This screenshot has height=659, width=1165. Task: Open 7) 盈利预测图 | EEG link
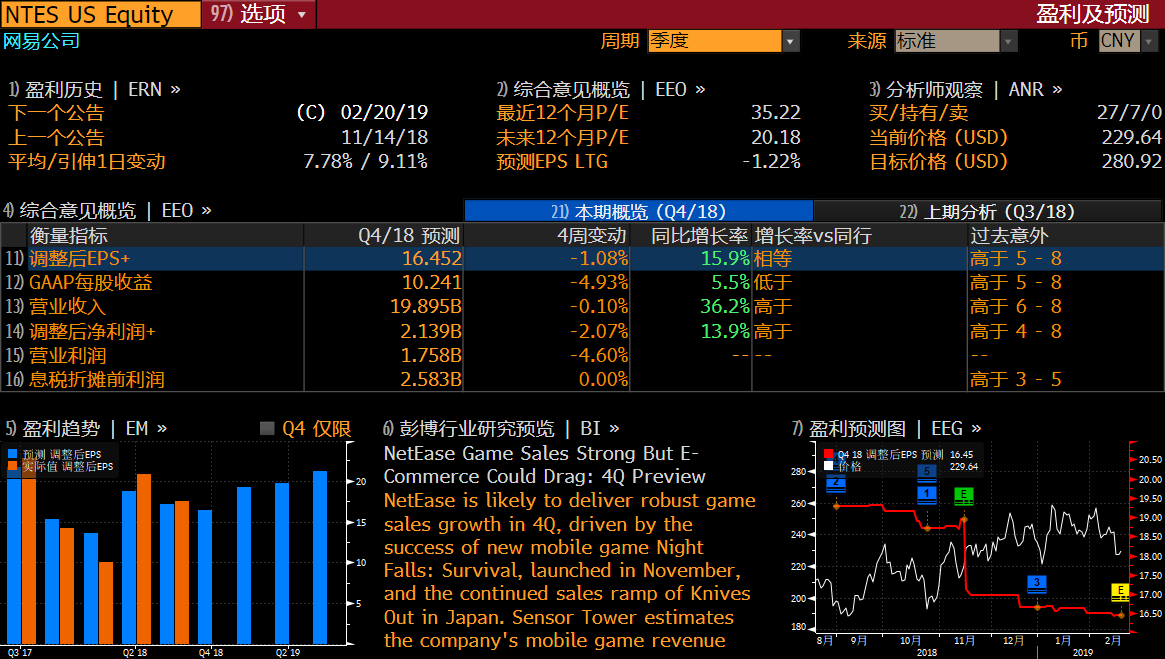pyautogui.click(x=886, y=428)
